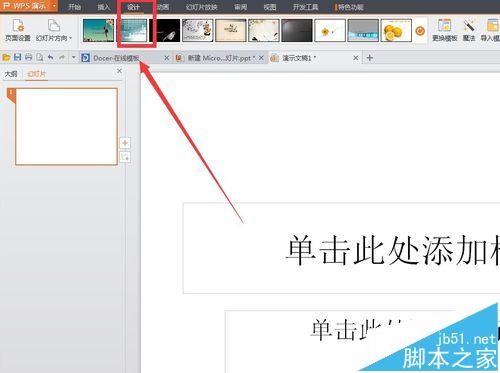This screenshot has height=373, width=500.
Task: Switch to the 插入 ribbon tab
Action: coord(104,7)
